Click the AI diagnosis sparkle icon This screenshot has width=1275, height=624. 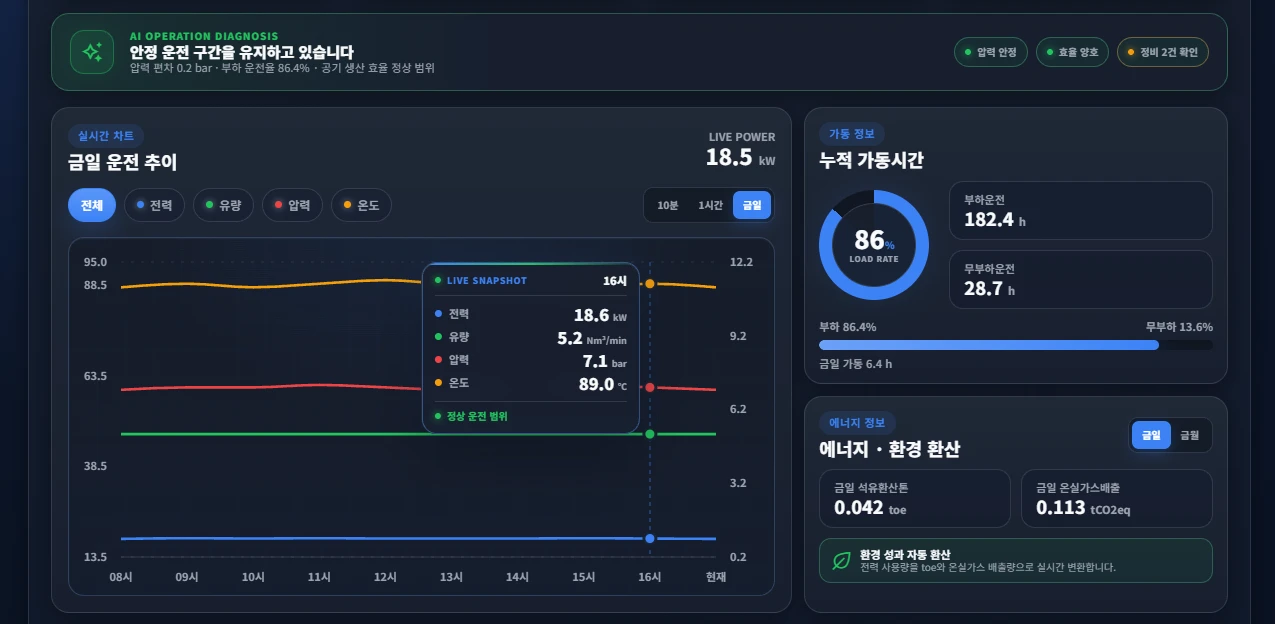pyautogui.click(x=92, y=52)
